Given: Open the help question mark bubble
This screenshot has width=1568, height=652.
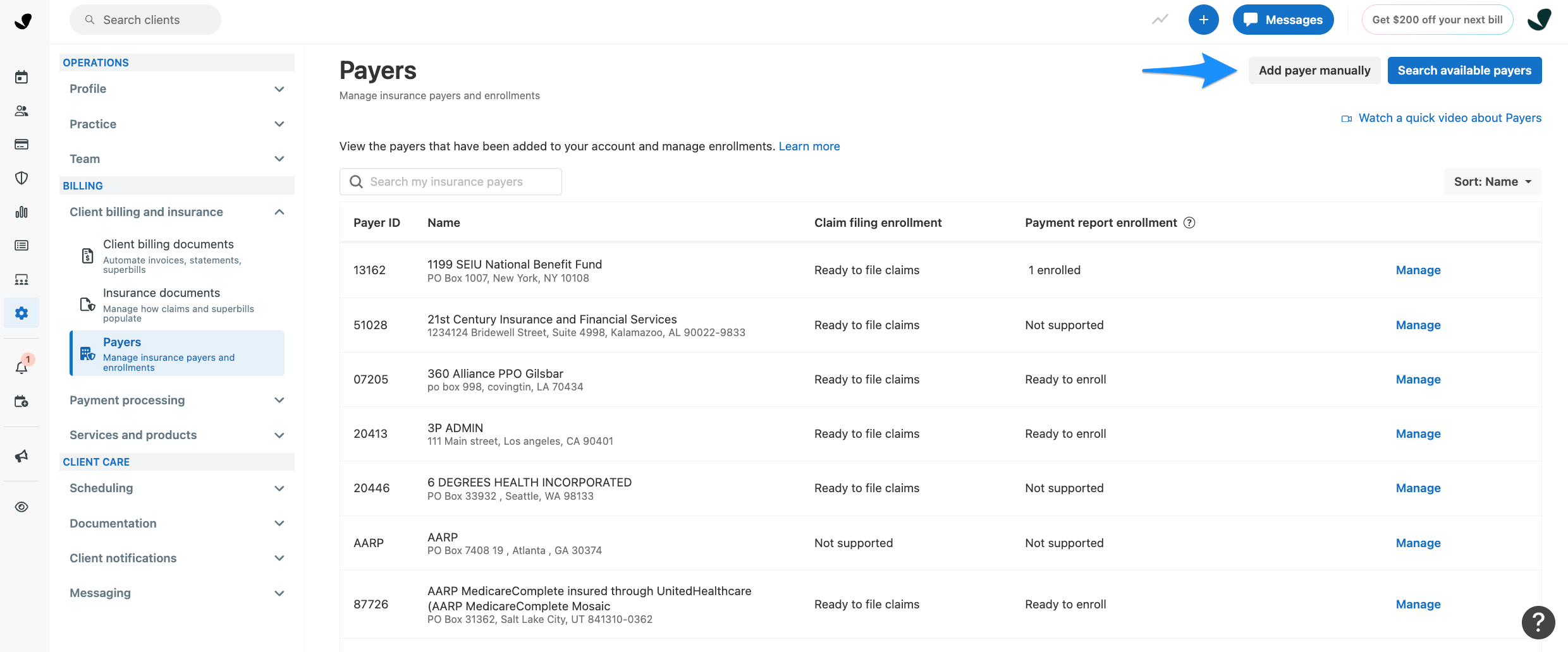Looking at the screenshot, I should (1538, 622).
